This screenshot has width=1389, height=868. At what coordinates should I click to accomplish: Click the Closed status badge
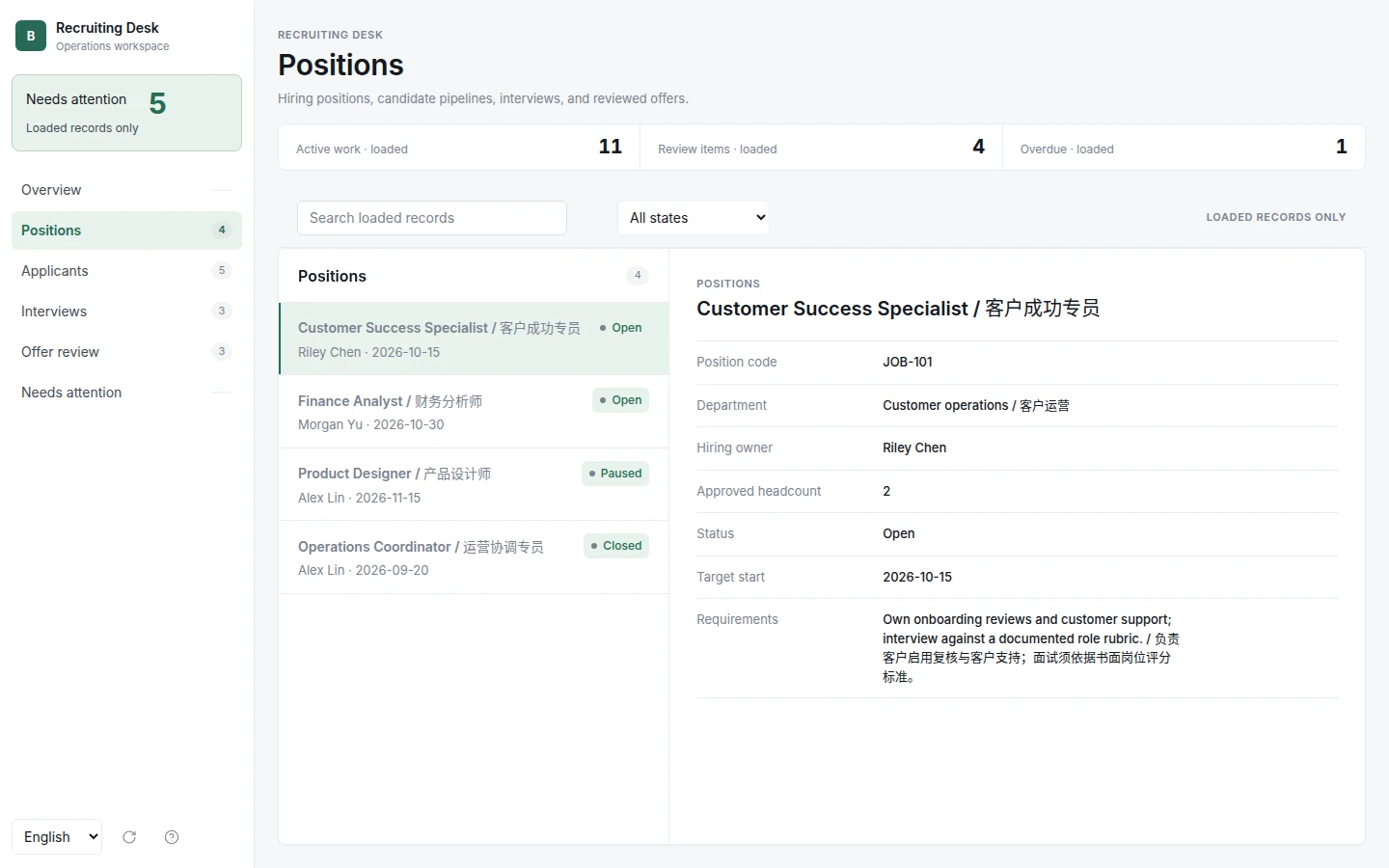click(x=616, y=546)
